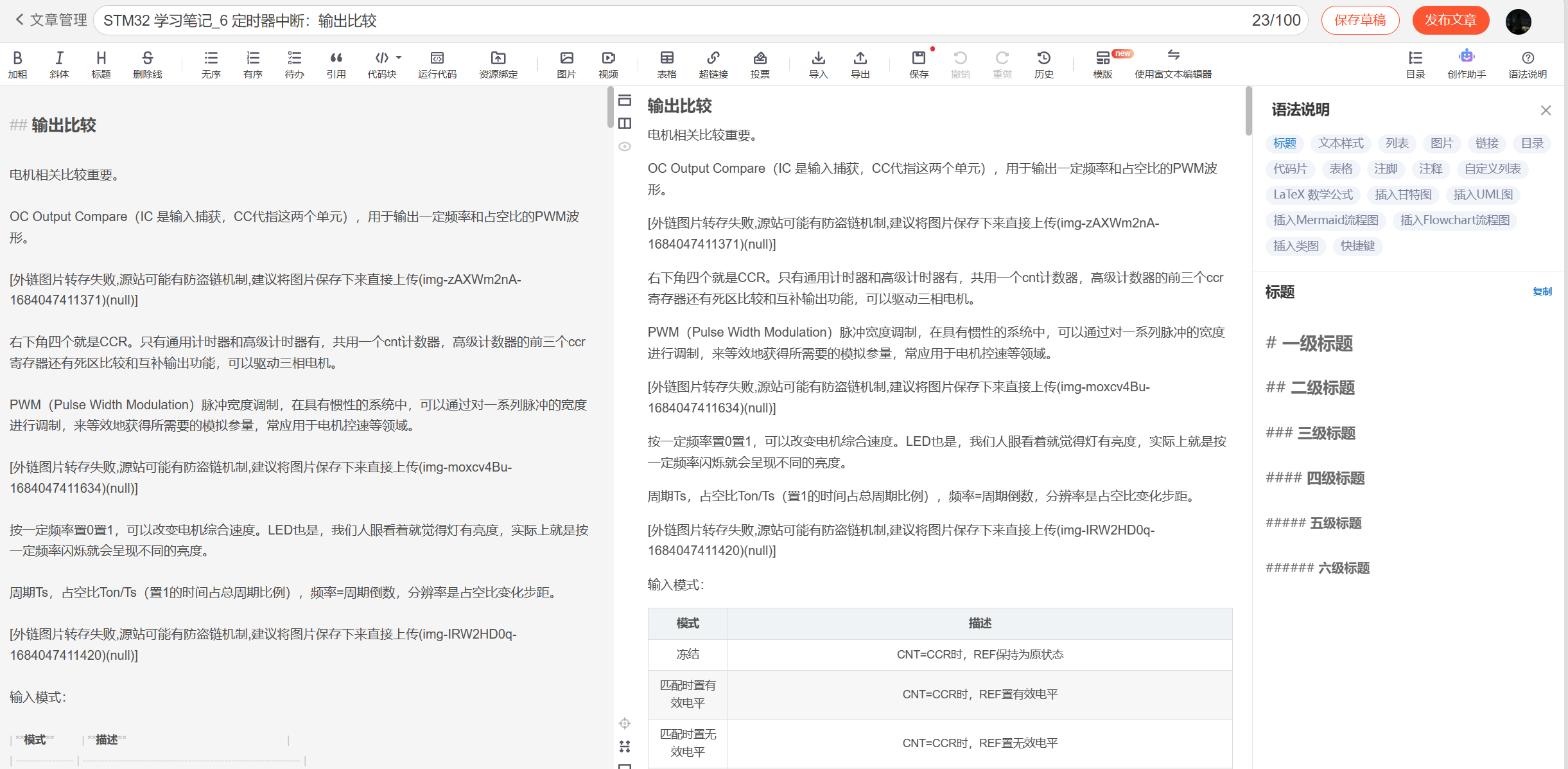Go back to 文章管理
Viewport: 1568px width, 769px height.
point(51,20)
